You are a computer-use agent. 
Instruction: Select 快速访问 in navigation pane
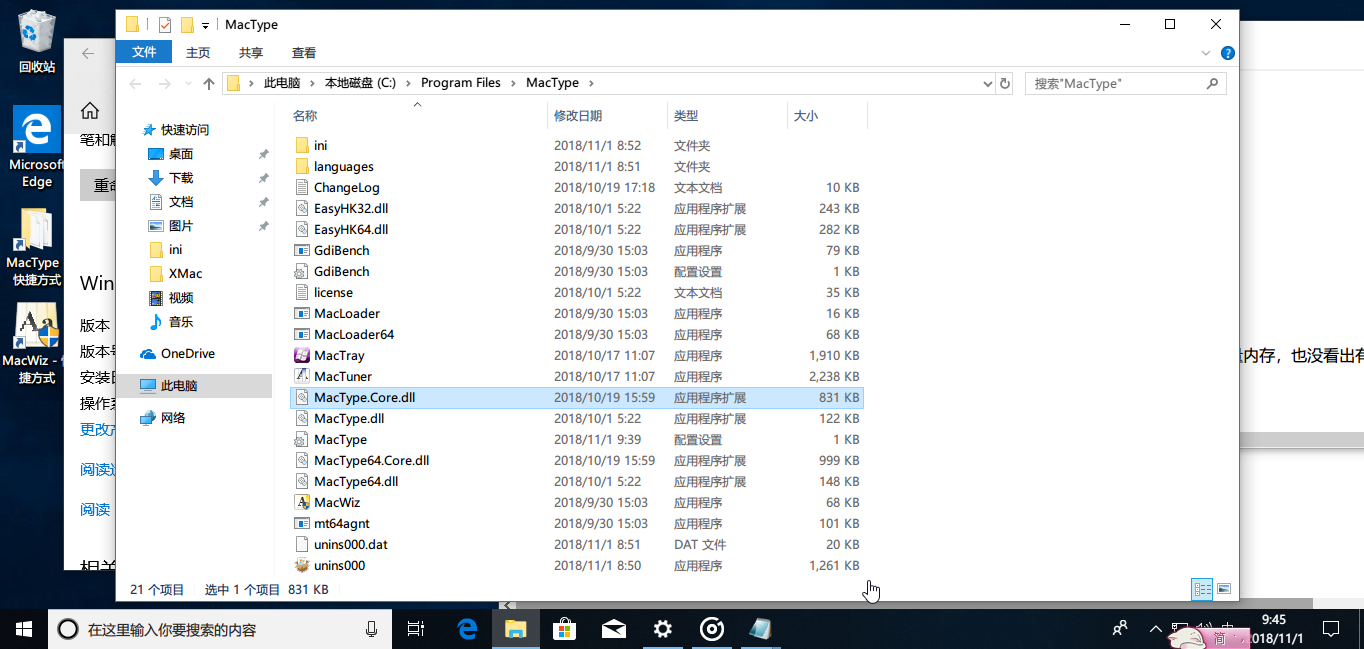click(x=185, y=130)
